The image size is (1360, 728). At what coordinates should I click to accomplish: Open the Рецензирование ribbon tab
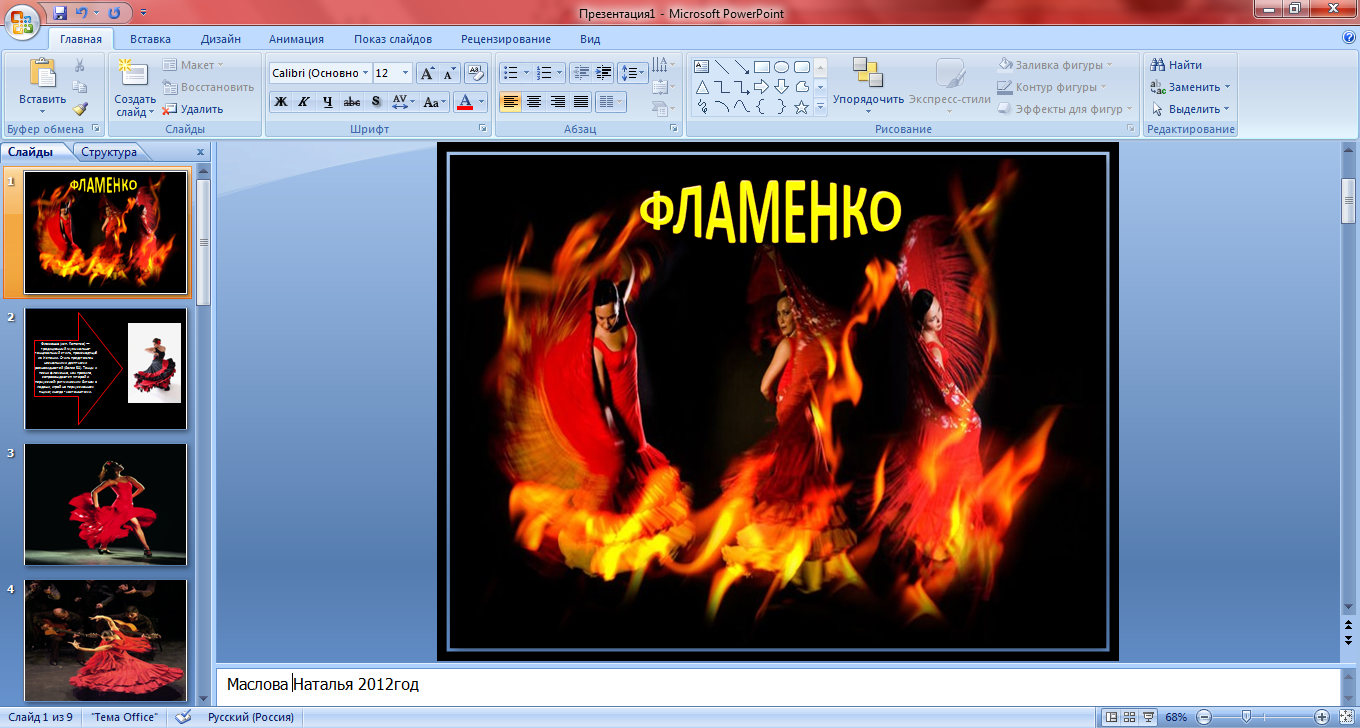point(506,39)
